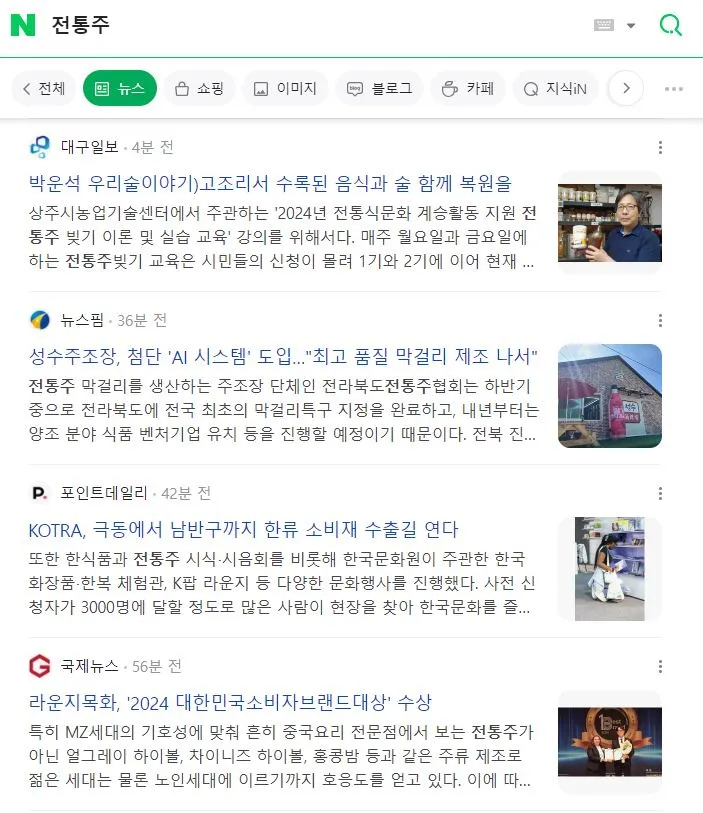703x813 pixels.
Task: Open the KOTRA 한류 소비재 article headline
Action: [244, 530]
